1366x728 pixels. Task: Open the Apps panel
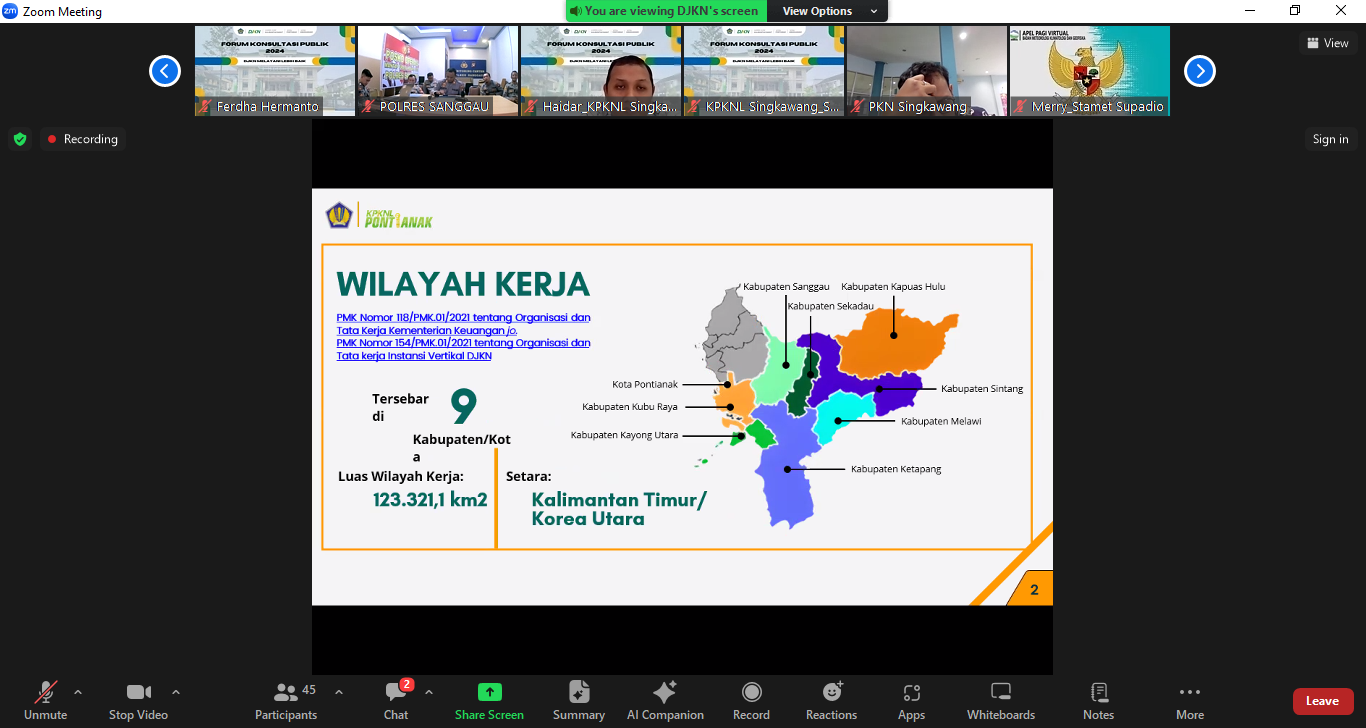pyautogui.click(x=911, y=700)
